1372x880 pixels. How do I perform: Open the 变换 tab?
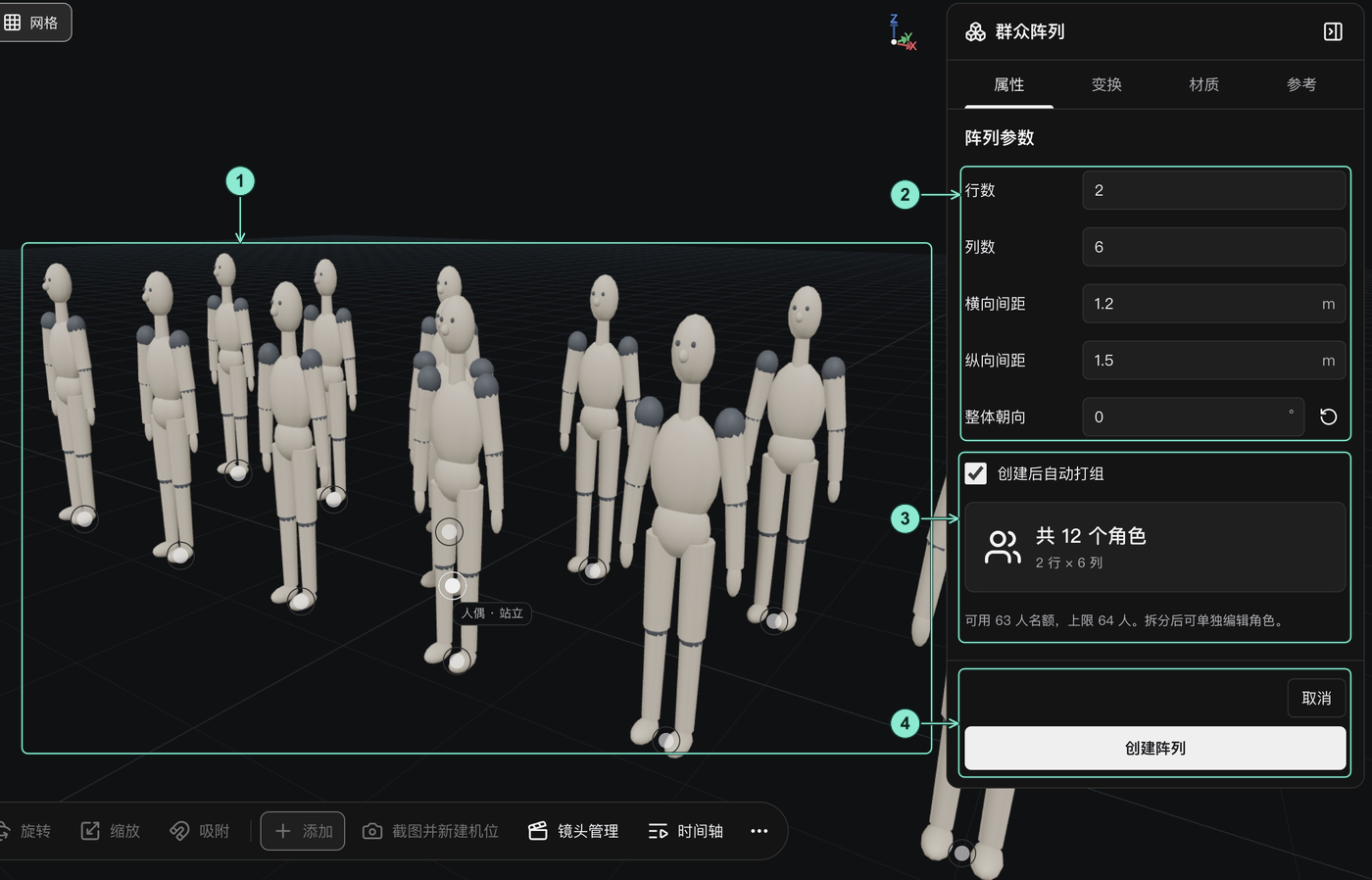(x=1106, y=84)
